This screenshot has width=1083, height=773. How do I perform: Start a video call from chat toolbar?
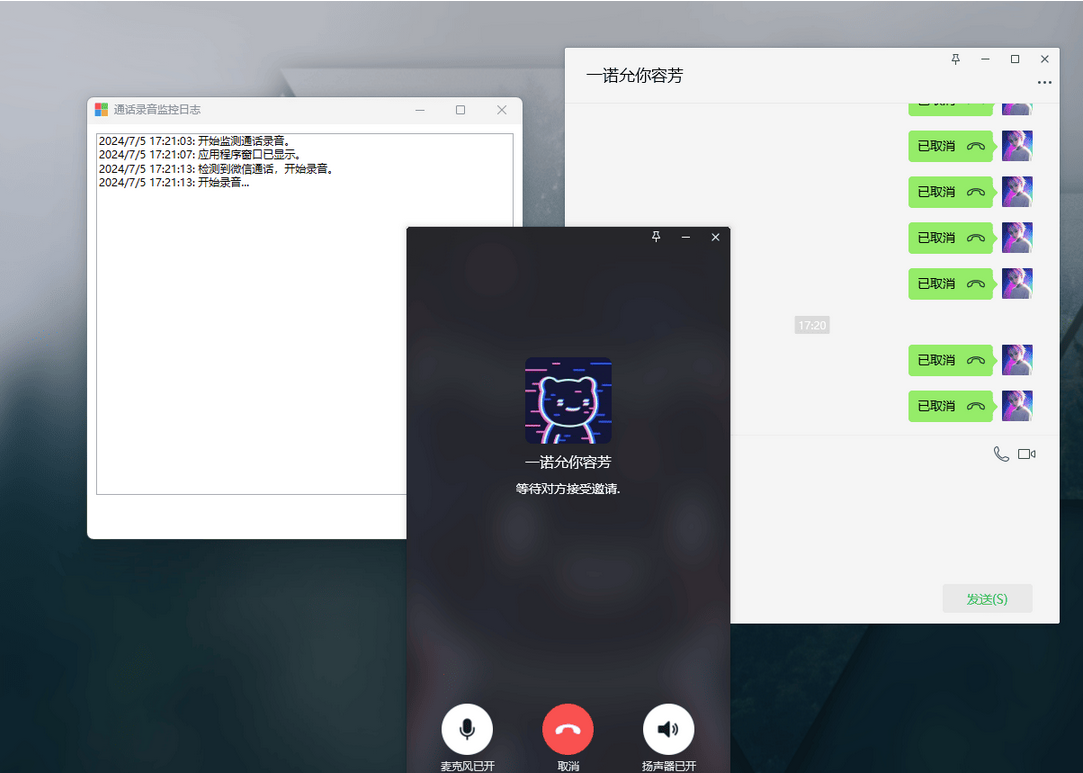(x=1026, y=454)
